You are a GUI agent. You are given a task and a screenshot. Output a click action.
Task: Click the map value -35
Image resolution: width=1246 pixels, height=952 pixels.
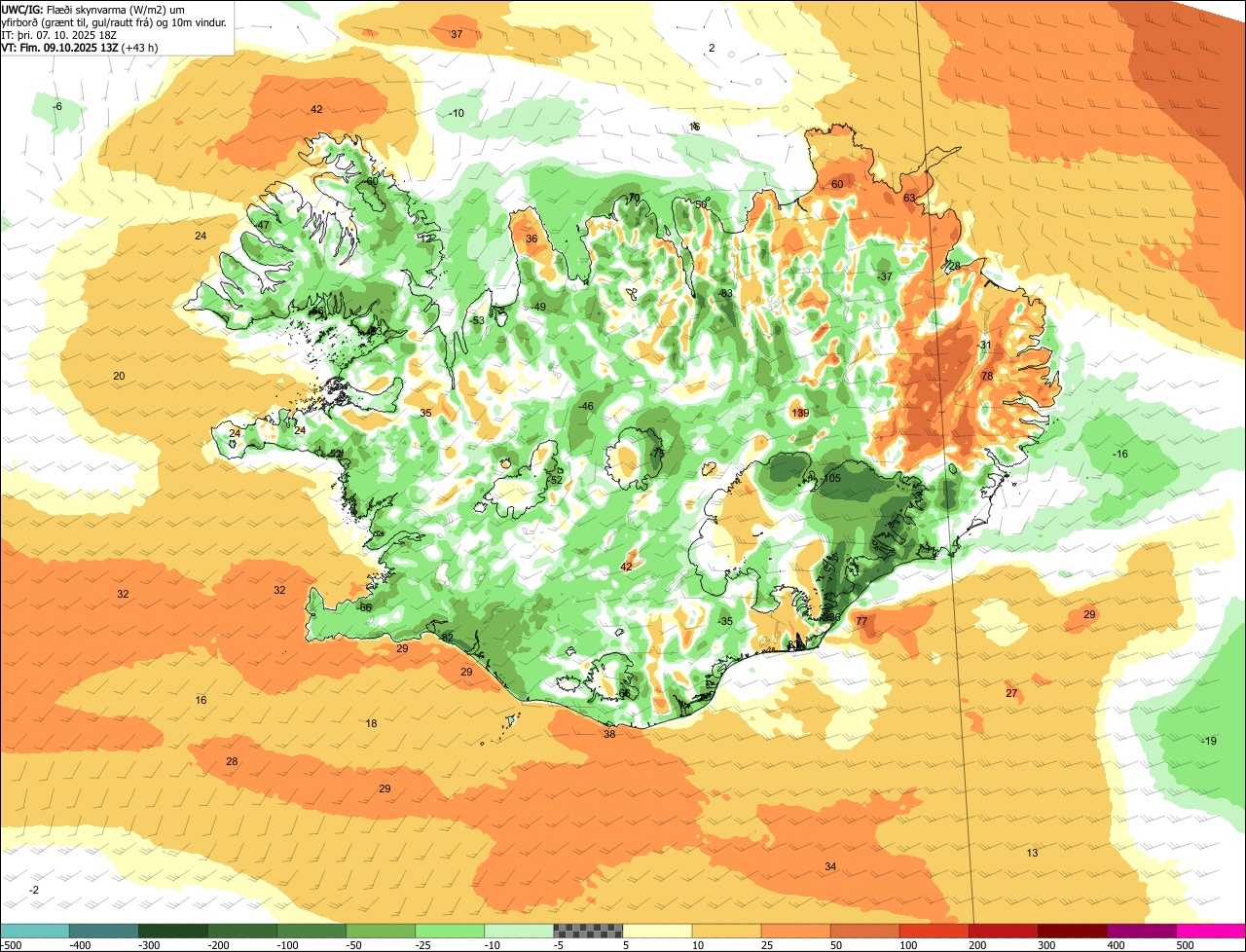(x=724, y=622)
